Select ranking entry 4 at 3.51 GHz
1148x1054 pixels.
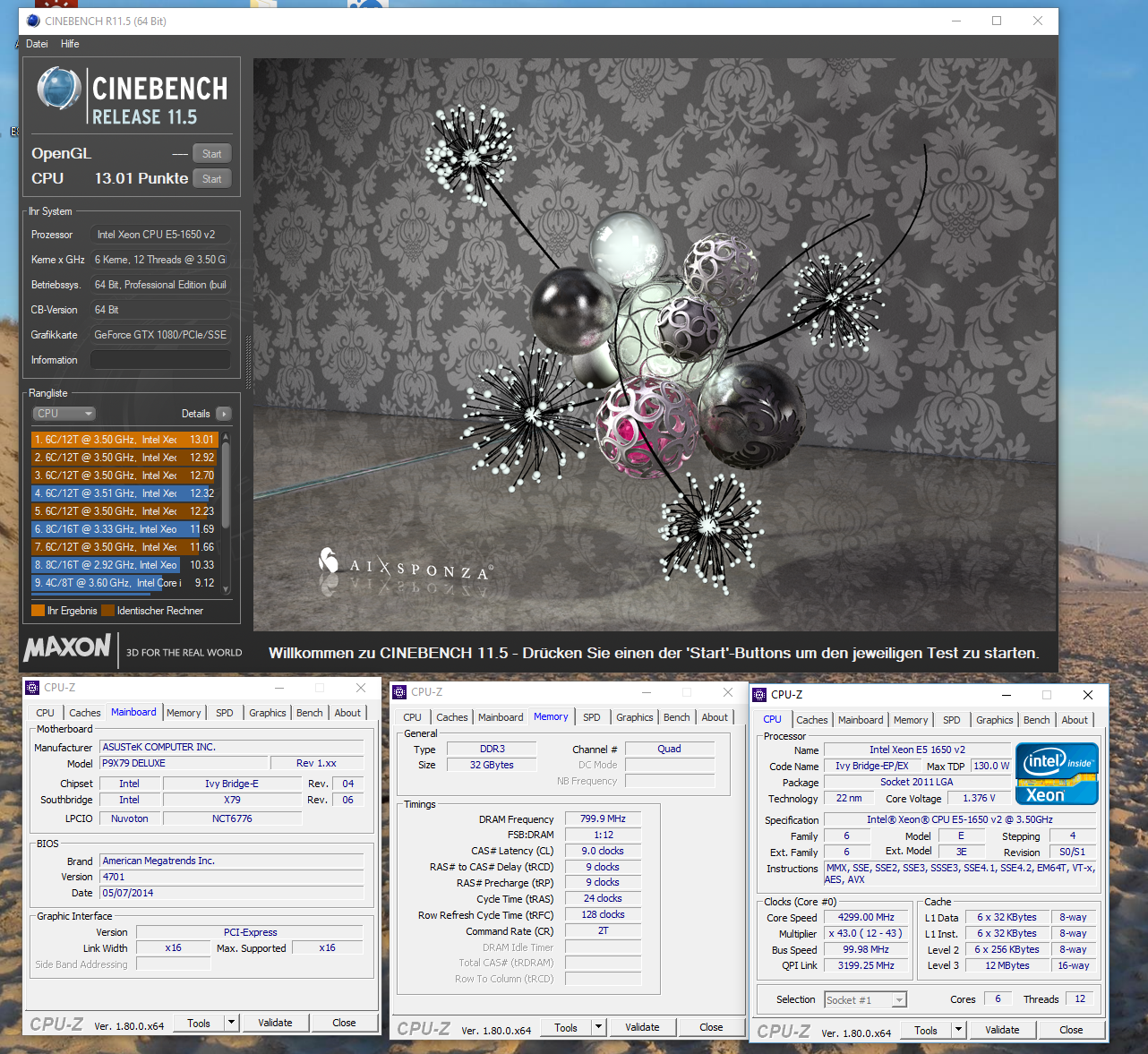point(124,493)
